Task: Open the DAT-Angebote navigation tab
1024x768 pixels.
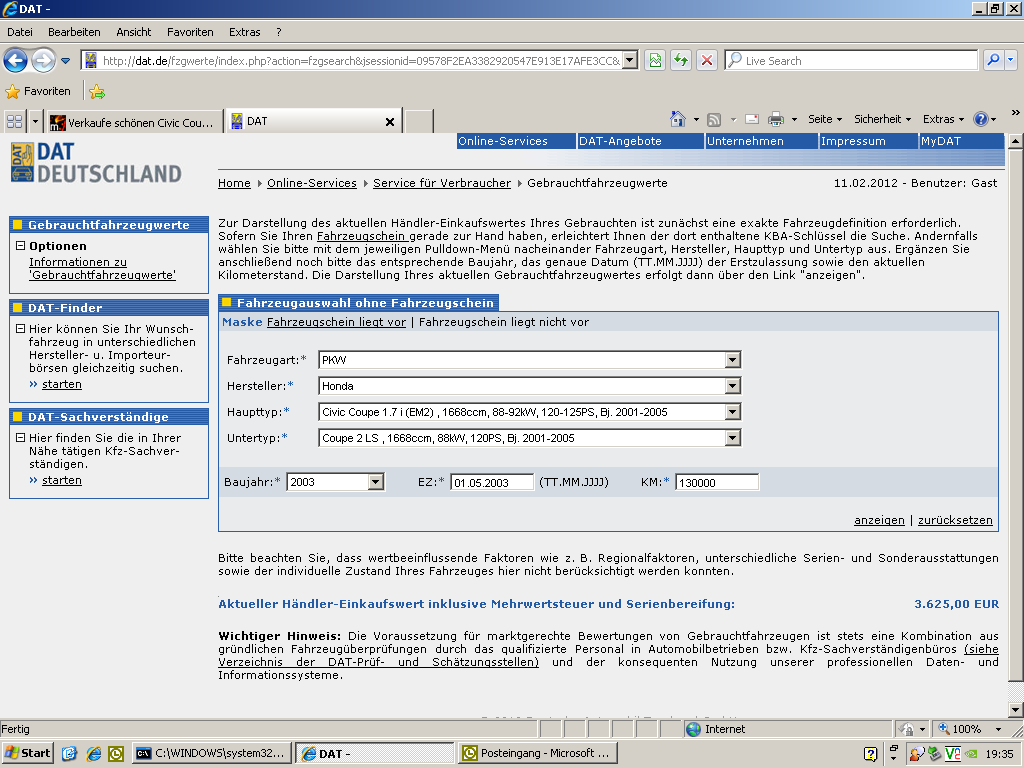Action: coord(640,141)
